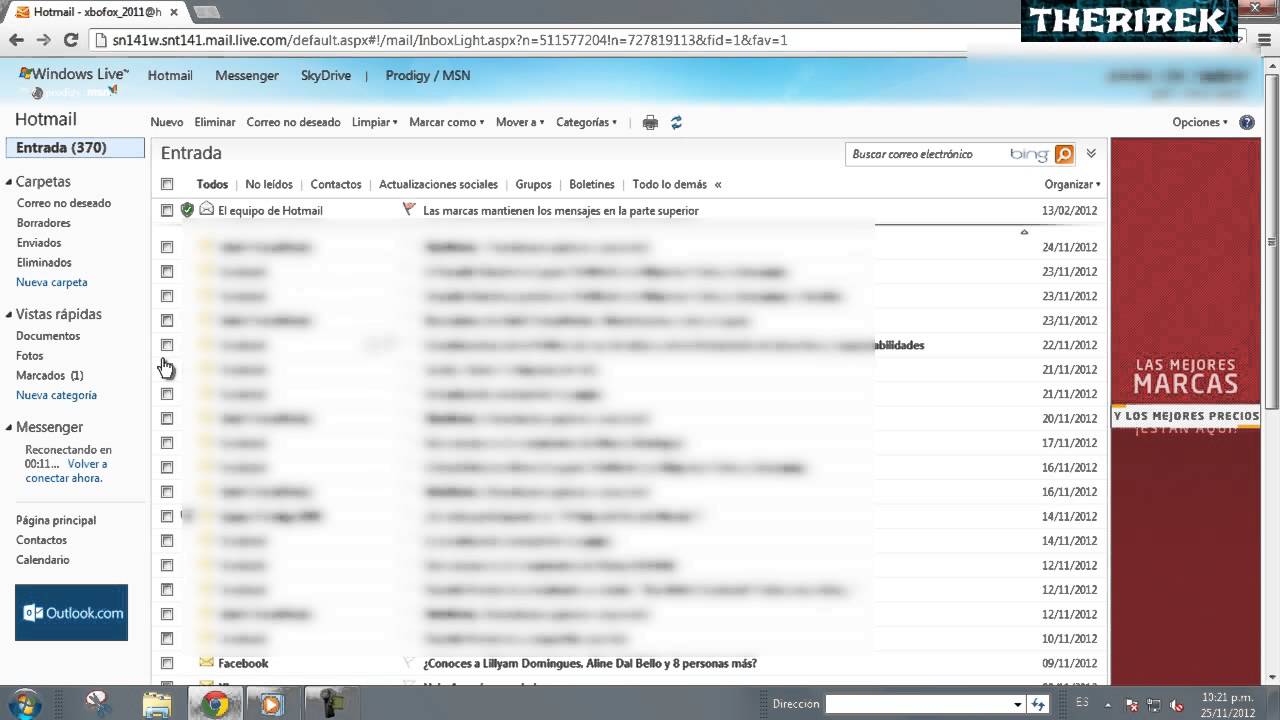Click the taskbar address bar go button
1280x720 pixels.
(x=1038, y=704)
